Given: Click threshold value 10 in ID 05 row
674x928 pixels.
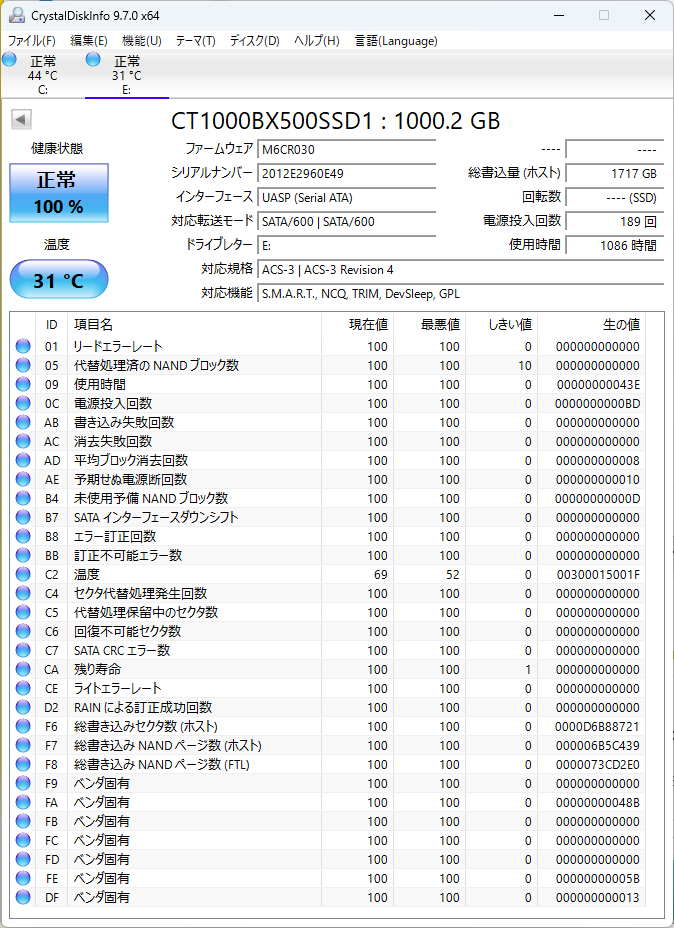Looking at the screenshot, I should (x=524, y=366).
